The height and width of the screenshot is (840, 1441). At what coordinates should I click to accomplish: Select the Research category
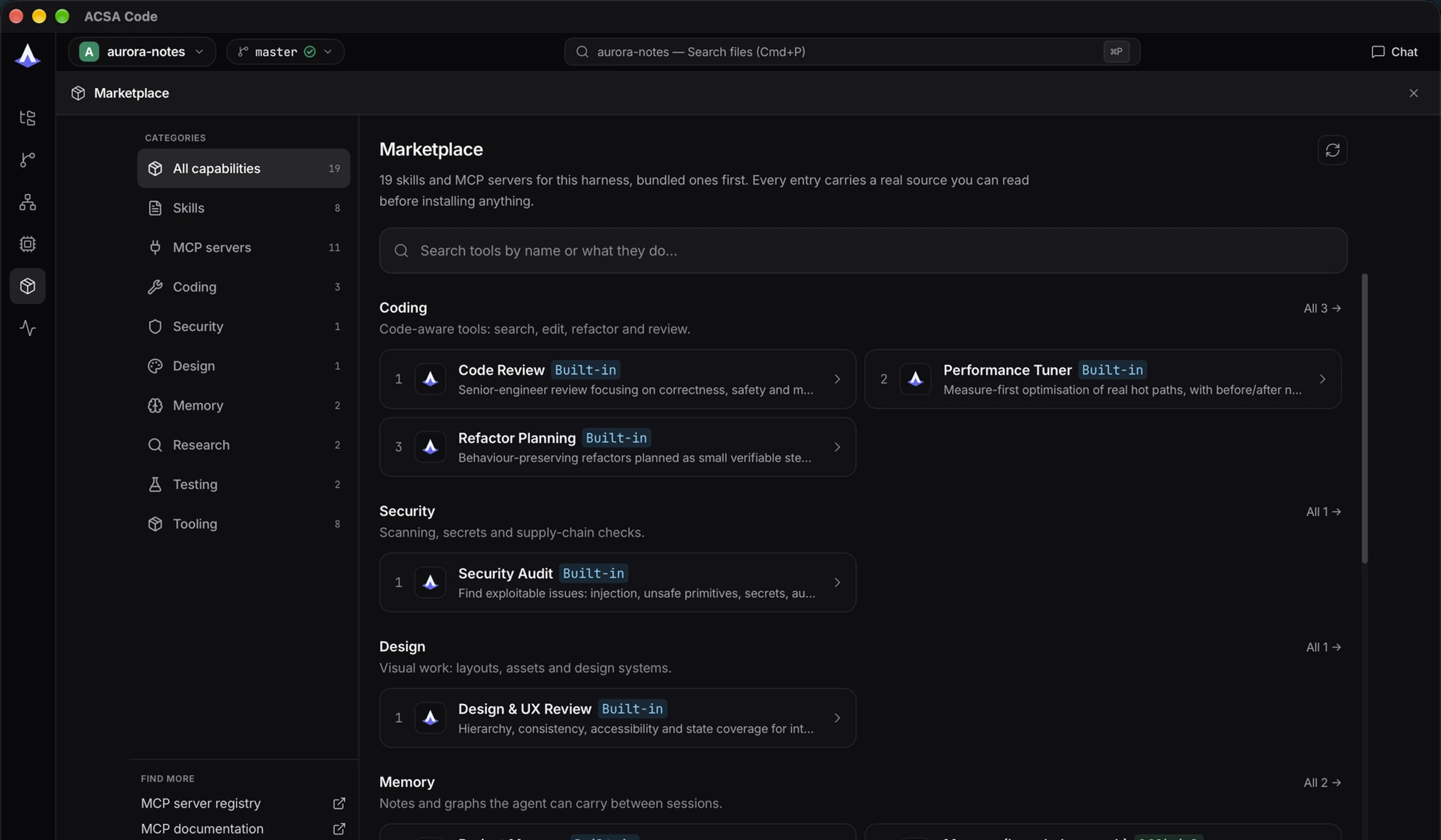point(244,445)
